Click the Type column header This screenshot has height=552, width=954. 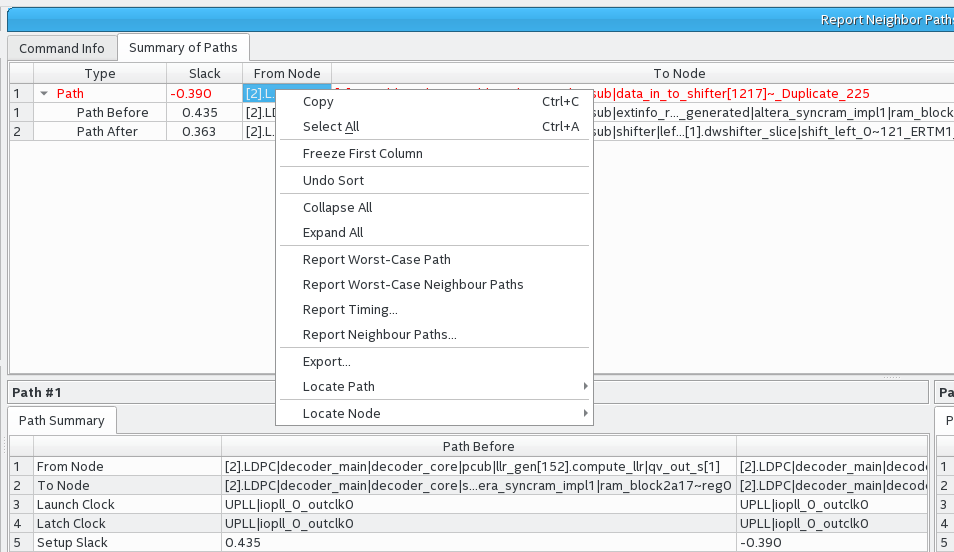(x=100, y=73)
